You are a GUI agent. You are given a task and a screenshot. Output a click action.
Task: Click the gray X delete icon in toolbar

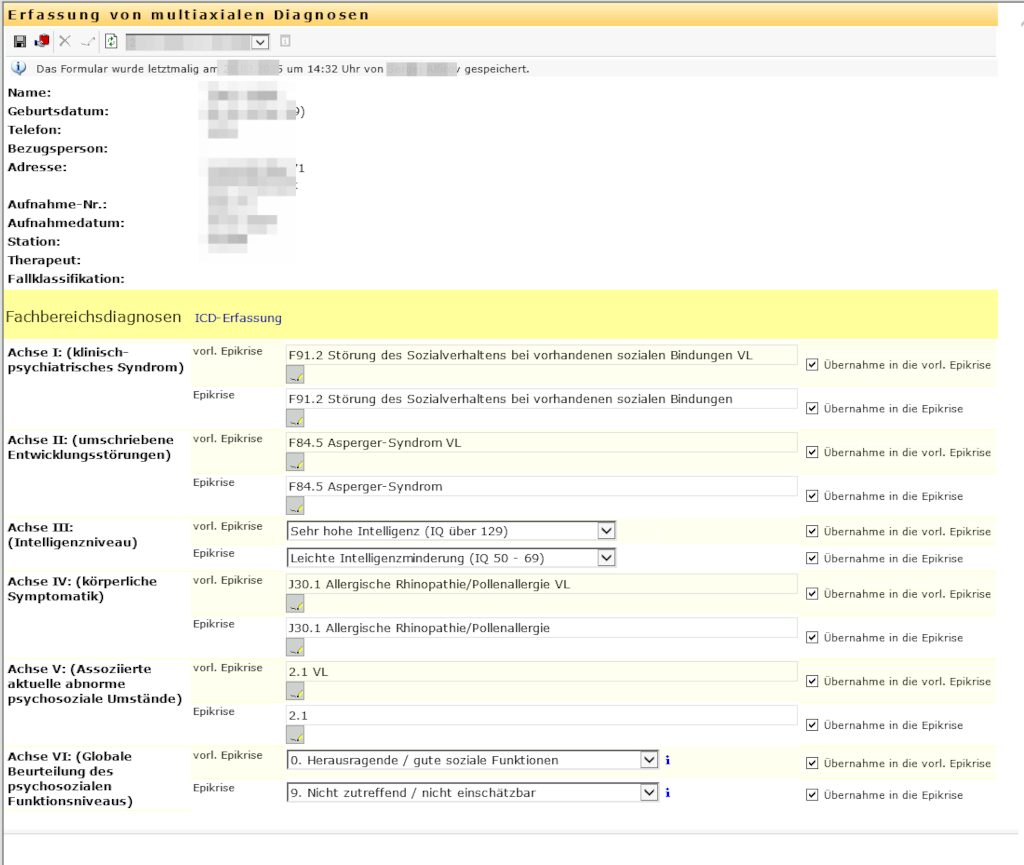pyautogui.click(x=65, y=41)
